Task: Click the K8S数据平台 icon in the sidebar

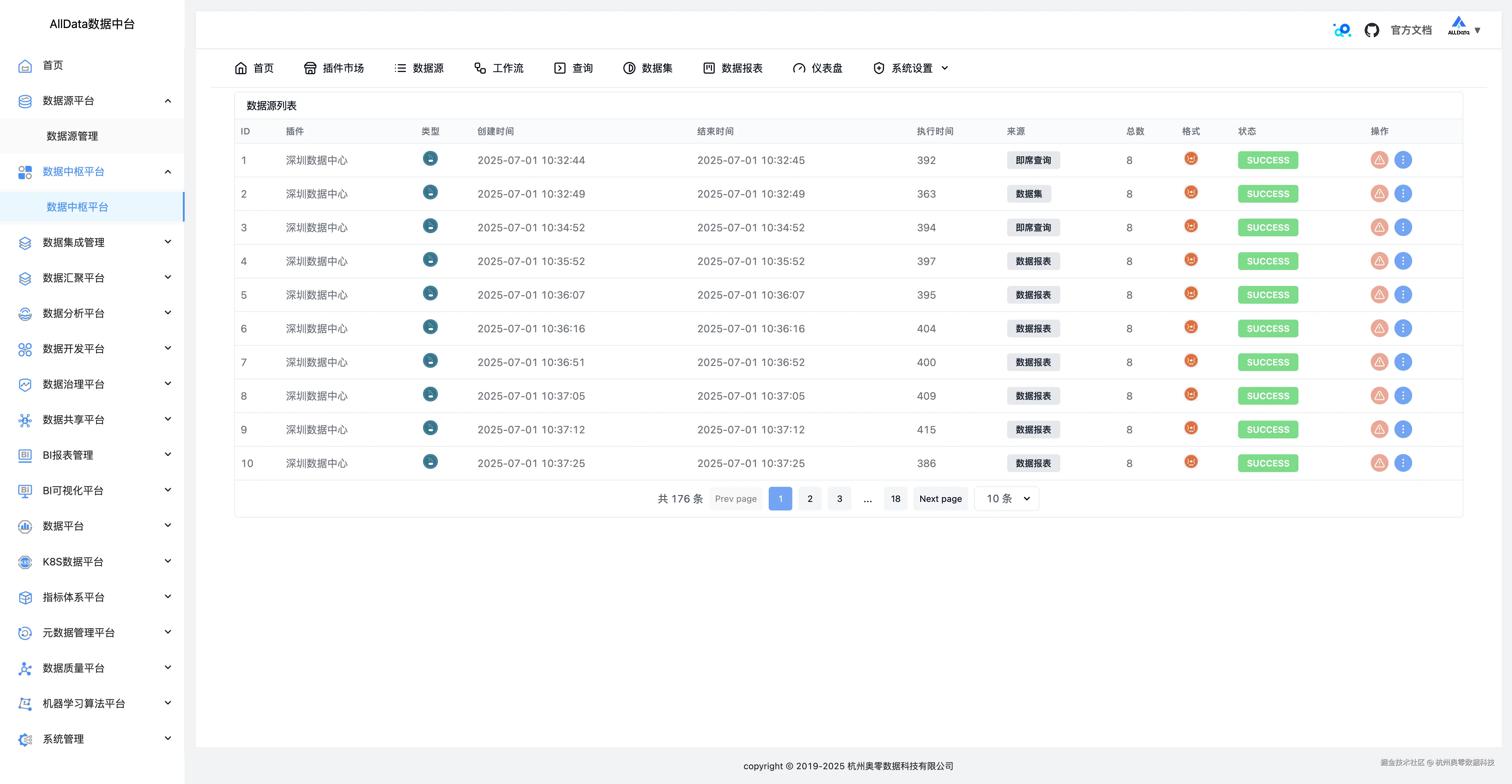Action: click(x=25, y=562)
